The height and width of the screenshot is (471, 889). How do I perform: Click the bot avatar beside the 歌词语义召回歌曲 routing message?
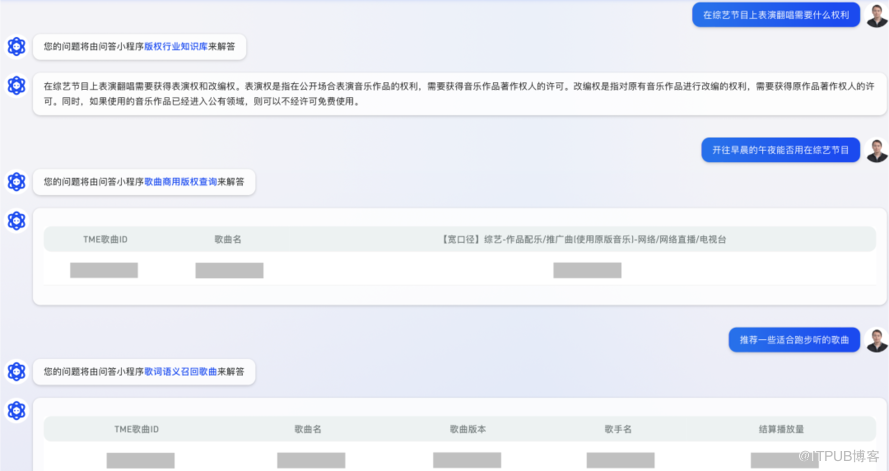(16, 372)
